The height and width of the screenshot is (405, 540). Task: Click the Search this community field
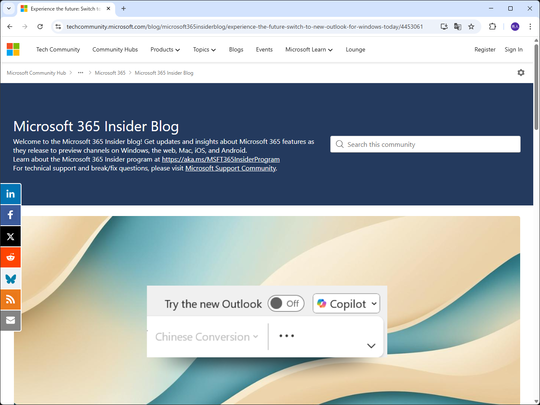point(425,144)
